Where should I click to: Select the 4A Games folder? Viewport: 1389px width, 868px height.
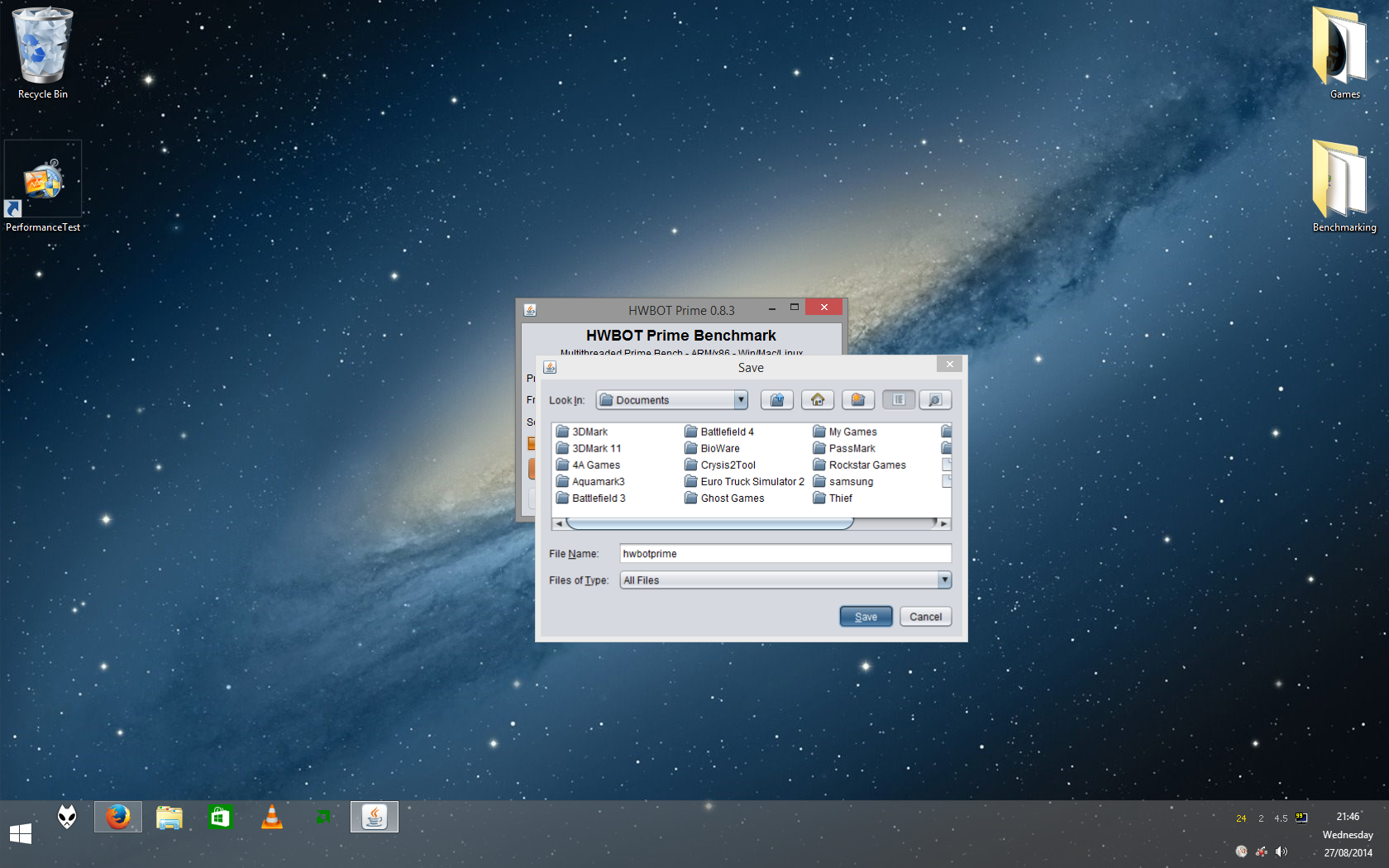click(x=588, y=465)
